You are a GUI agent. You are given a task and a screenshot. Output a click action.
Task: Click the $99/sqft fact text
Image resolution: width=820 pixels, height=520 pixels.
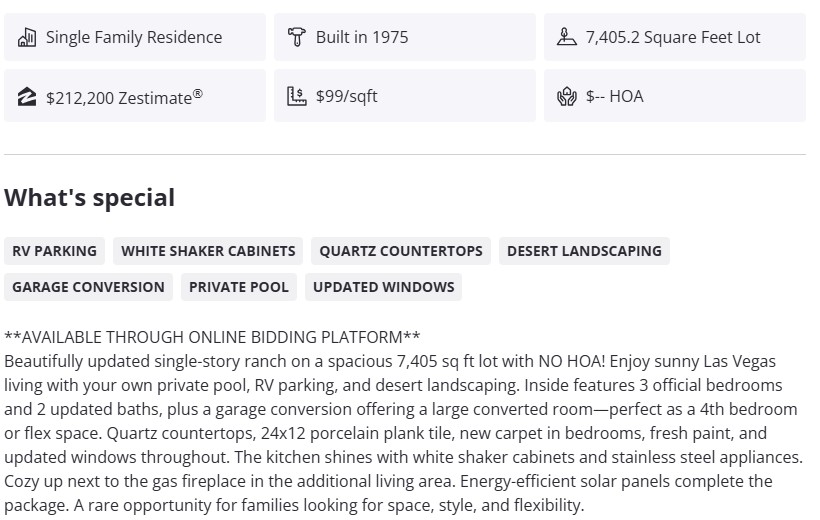point(347,97)
